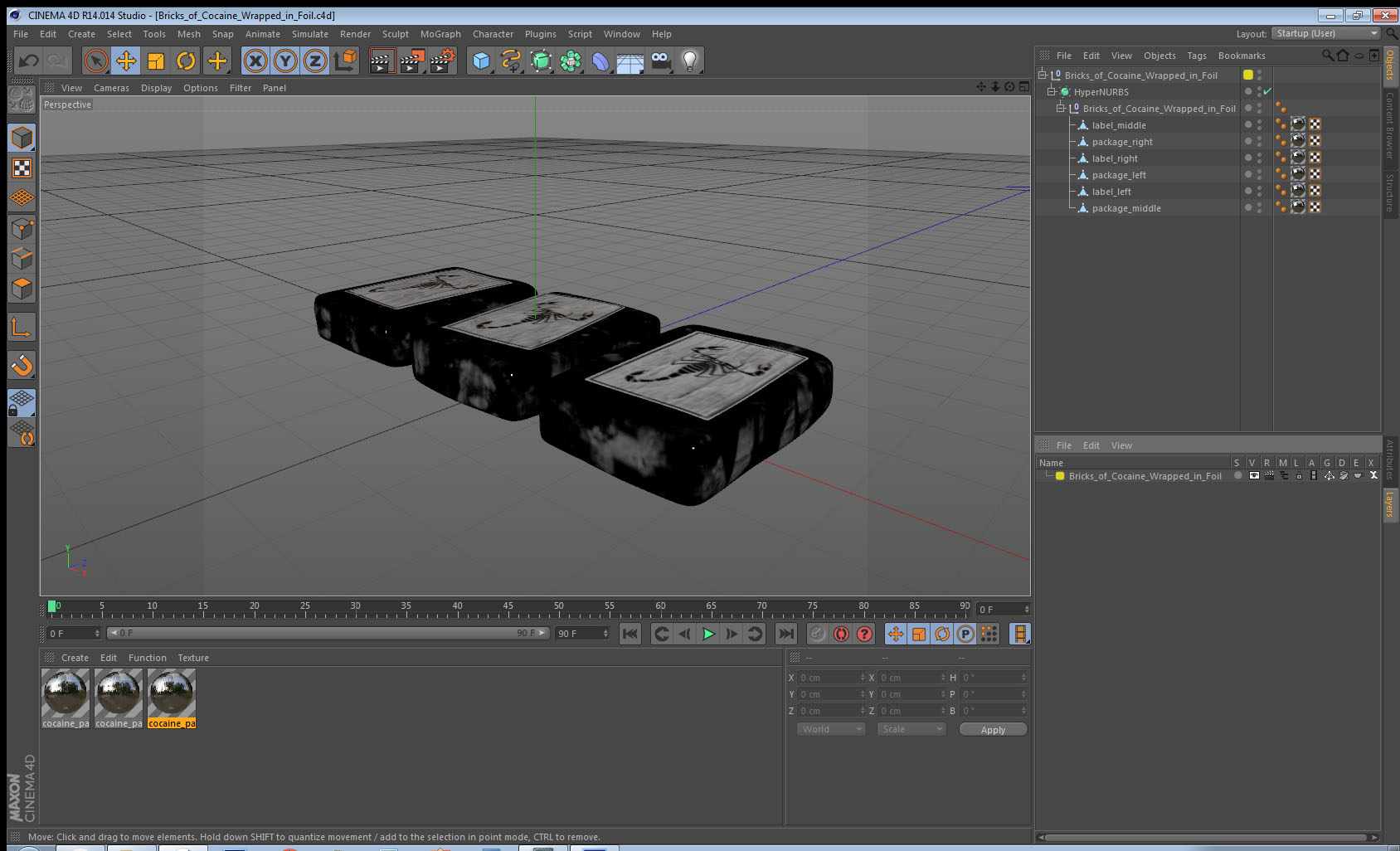Select the label_right object

point(1115,158)
